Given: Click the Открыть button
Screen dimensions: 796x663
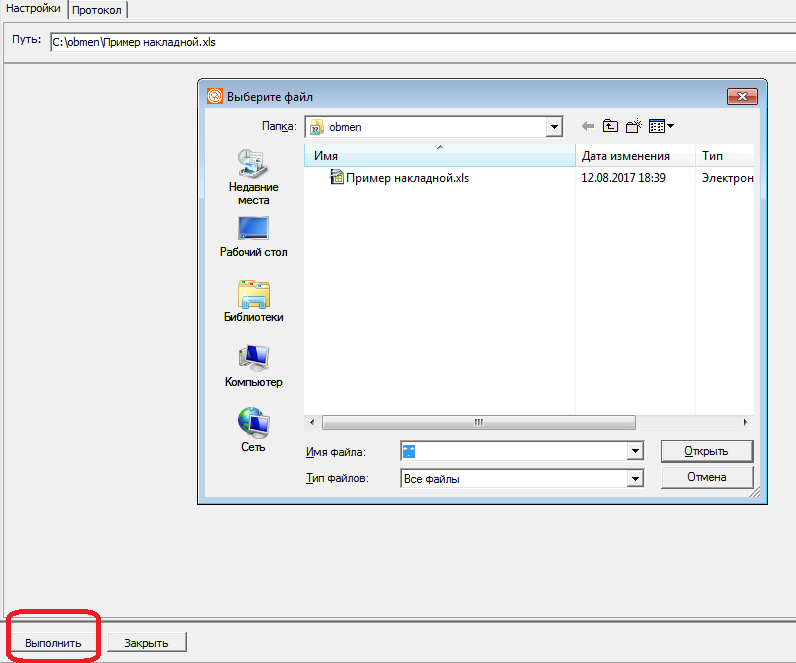Looking at the screenshot, I should 706,451.
